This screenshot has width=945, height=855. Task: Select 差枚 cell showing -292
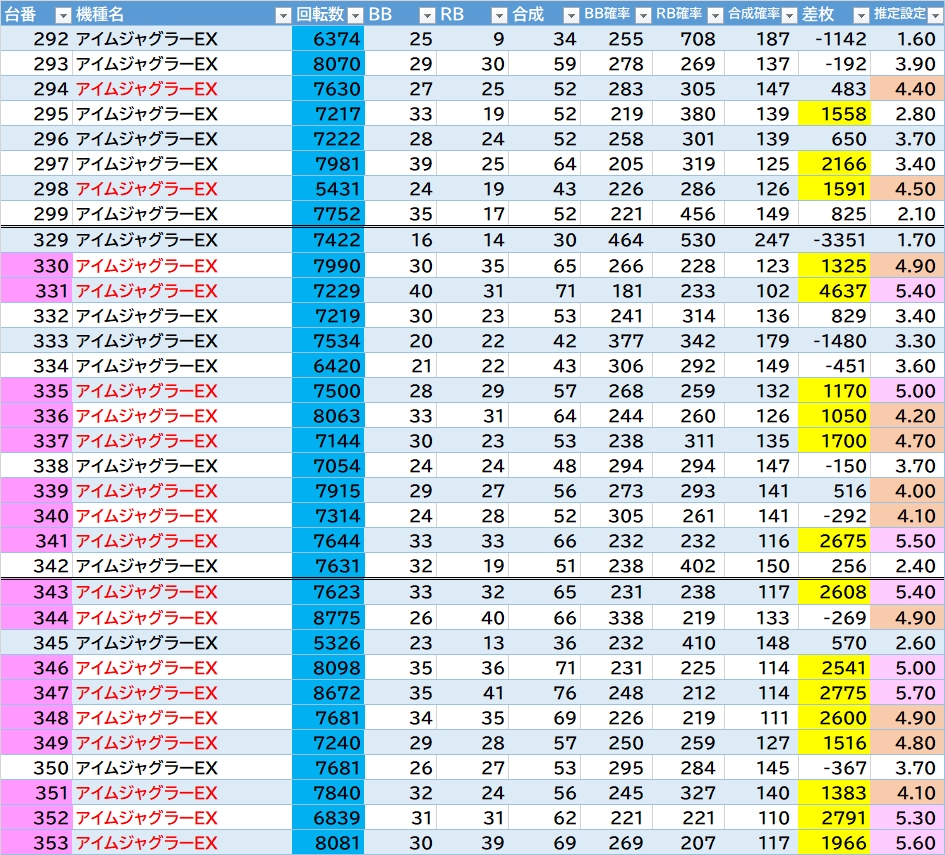click(835, 516)
